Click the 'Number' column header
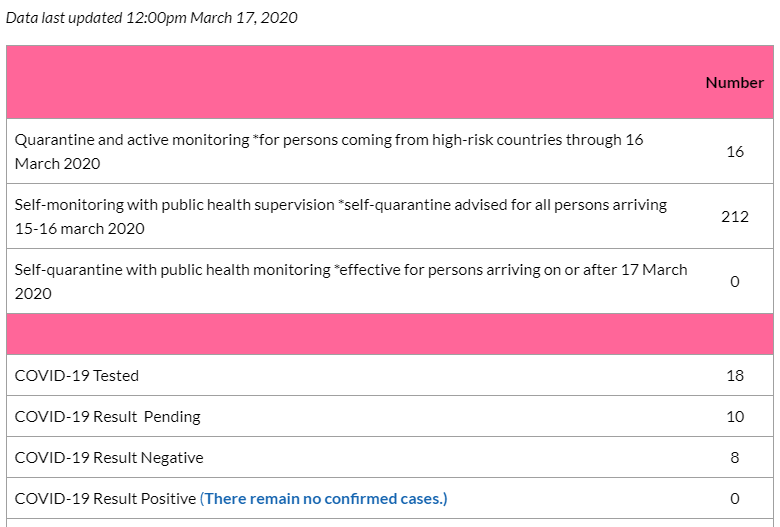This screenshot has width=780, height=527. [x=734, y=83]
